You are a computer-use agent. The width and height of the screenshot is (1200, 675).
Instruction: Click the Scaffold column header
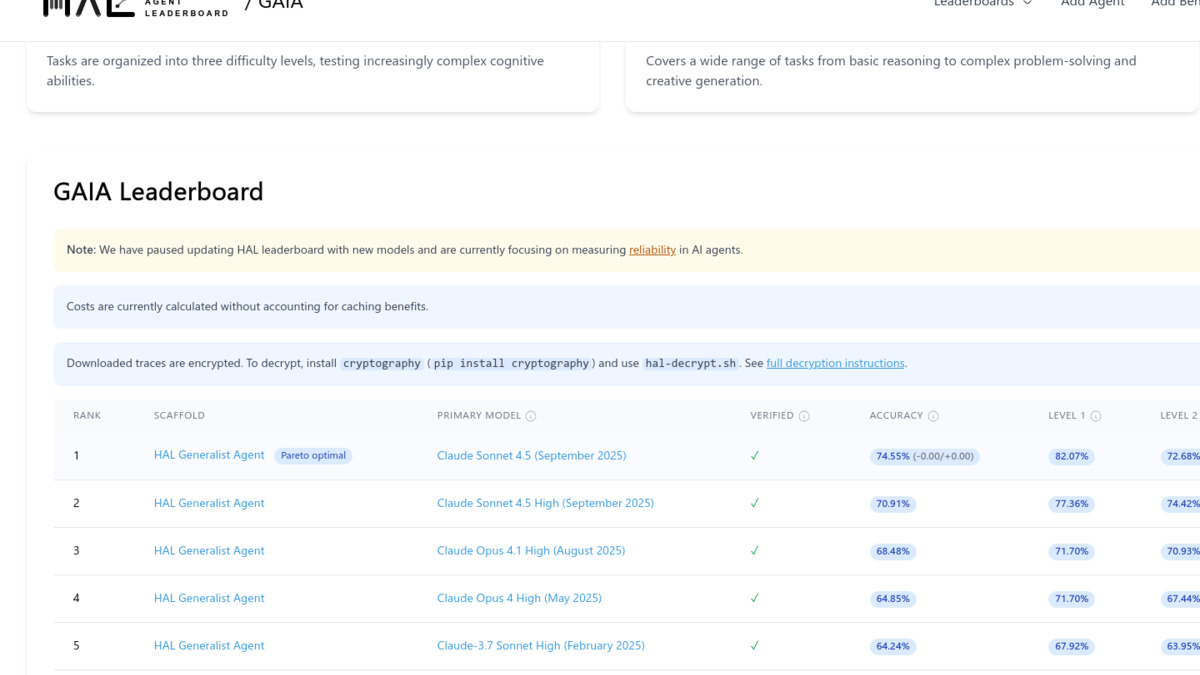click(179, 416)
